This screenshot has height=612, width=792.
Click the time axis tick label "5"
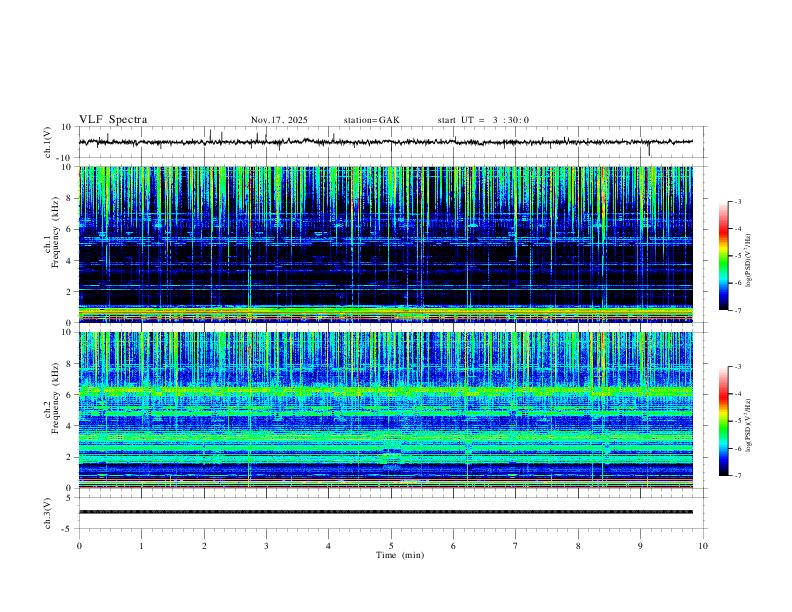(391, 546)
